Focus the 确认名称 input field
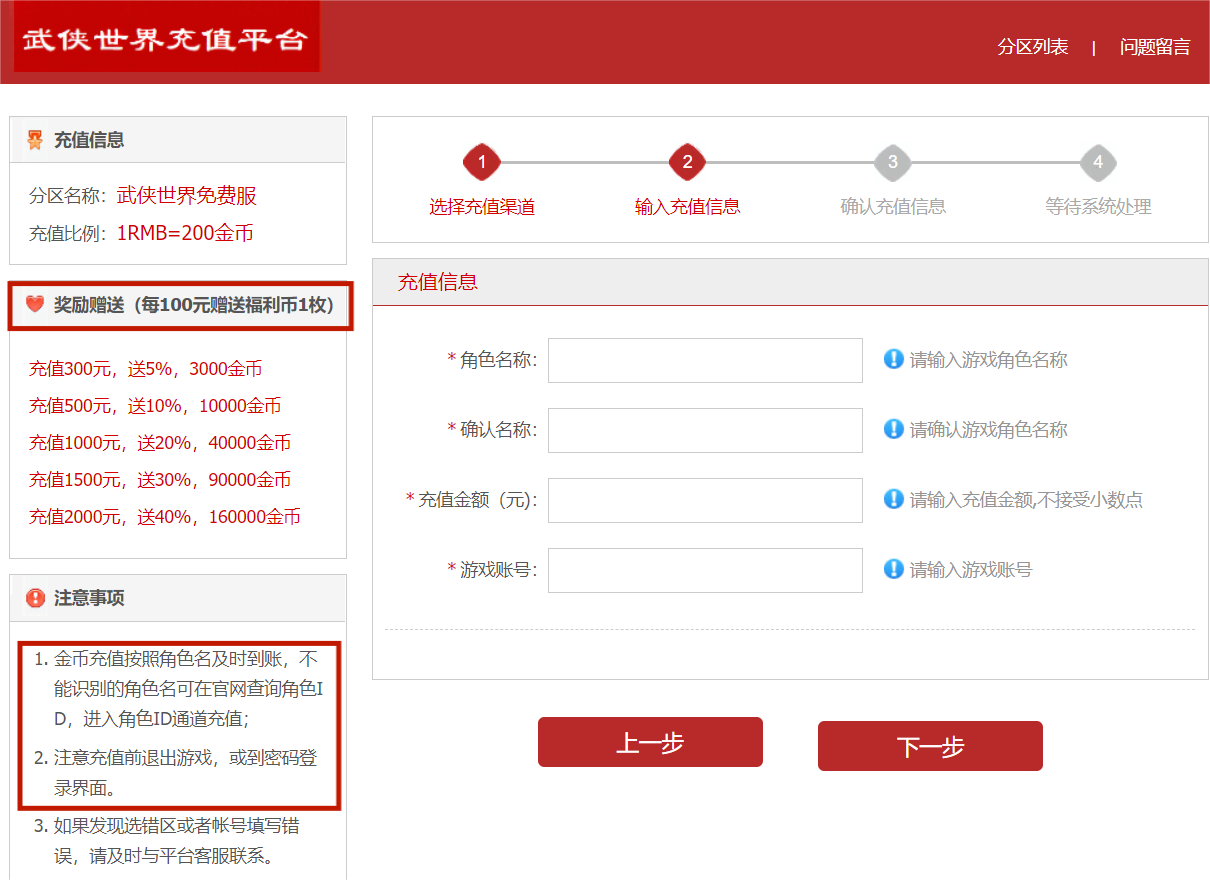This screenshot has height=880, width=1210. pos(705,430)
